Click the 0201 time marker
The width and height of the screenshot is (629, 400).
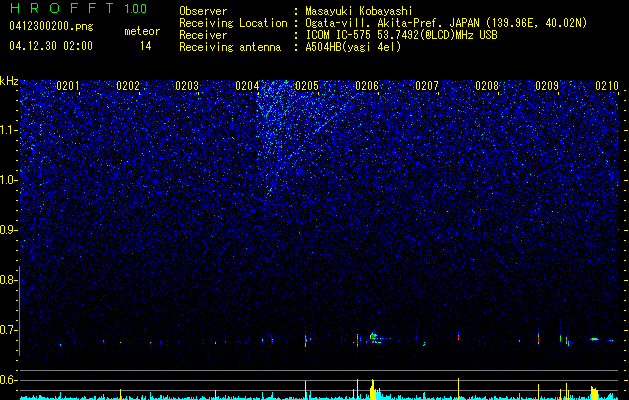[x=68, y=86]
